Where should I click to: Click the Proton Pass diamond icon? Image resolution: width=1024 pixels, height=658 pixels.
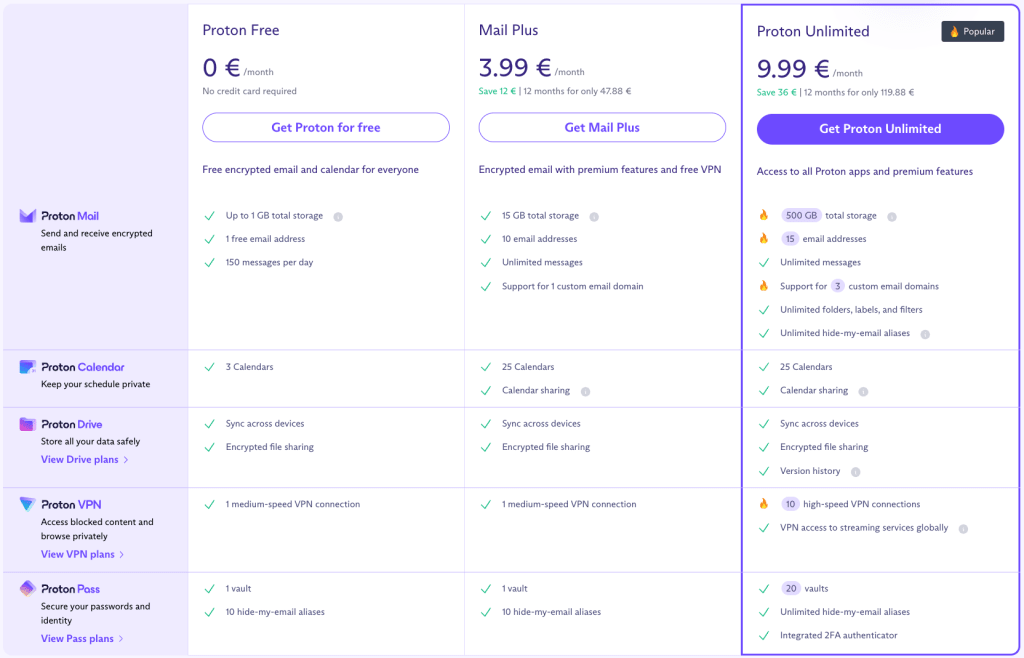point(27,589)
